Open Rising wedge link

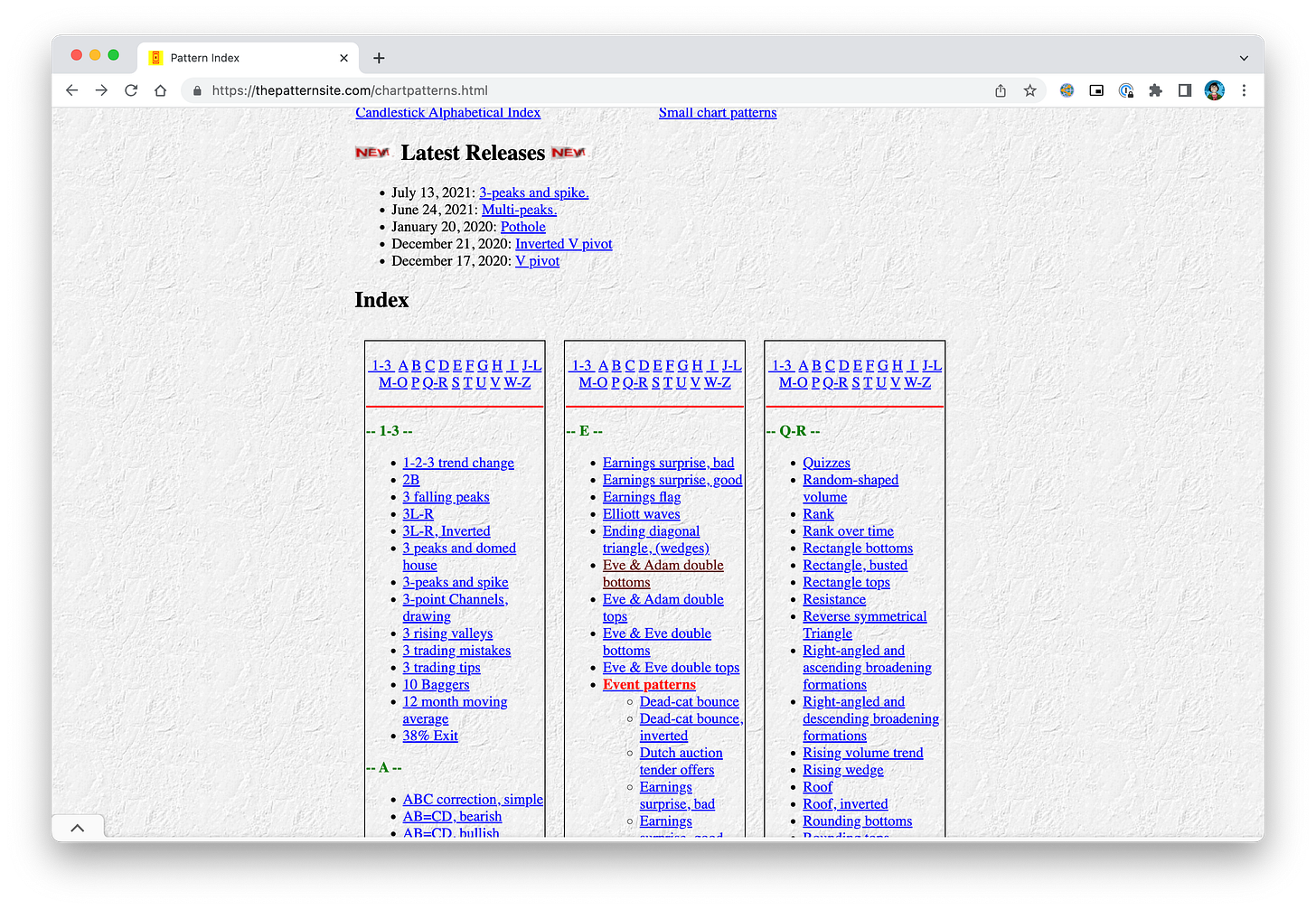click(x=843, y=770)
